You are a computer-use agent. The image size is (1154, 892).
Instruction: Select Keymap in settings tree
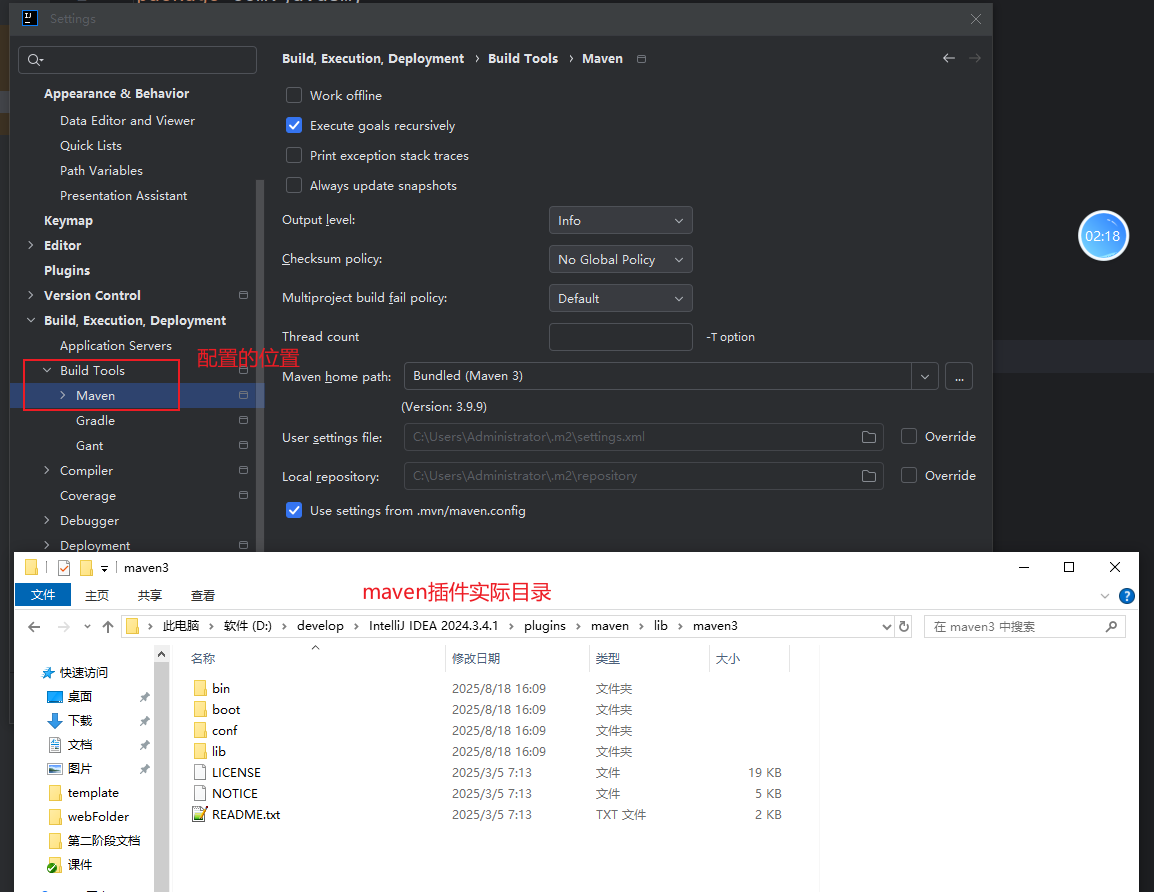pos(68,221)
